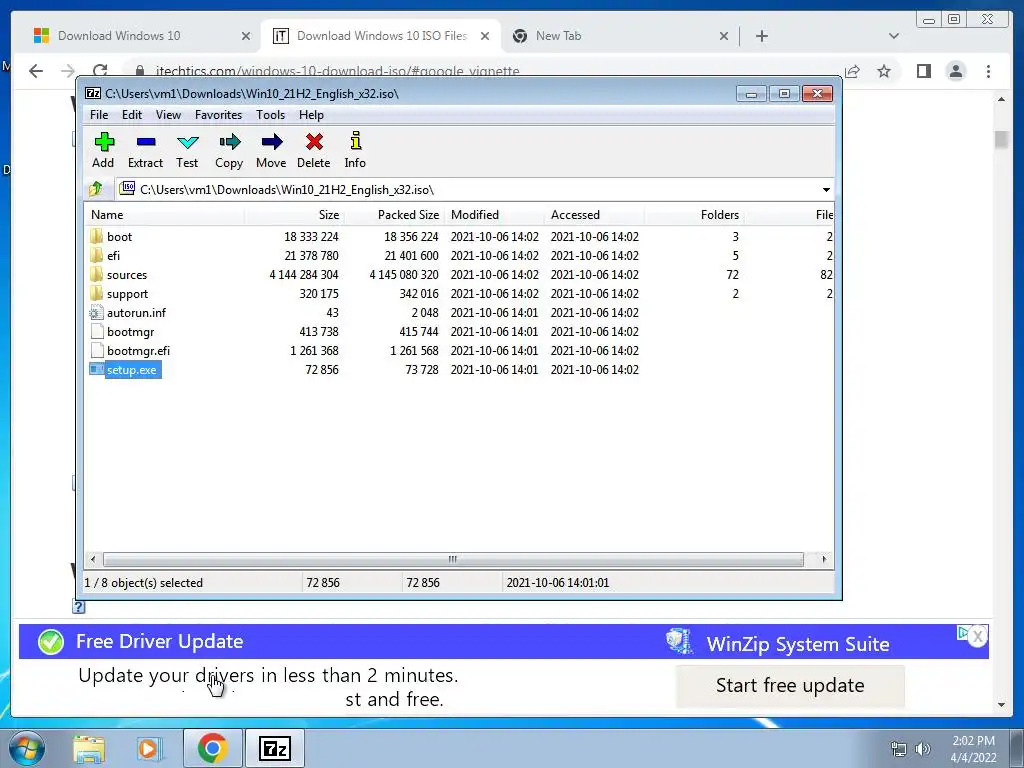Sort by the Folders column header
The height and width of the screenshot is (768, 1024).
click(694, 215)
